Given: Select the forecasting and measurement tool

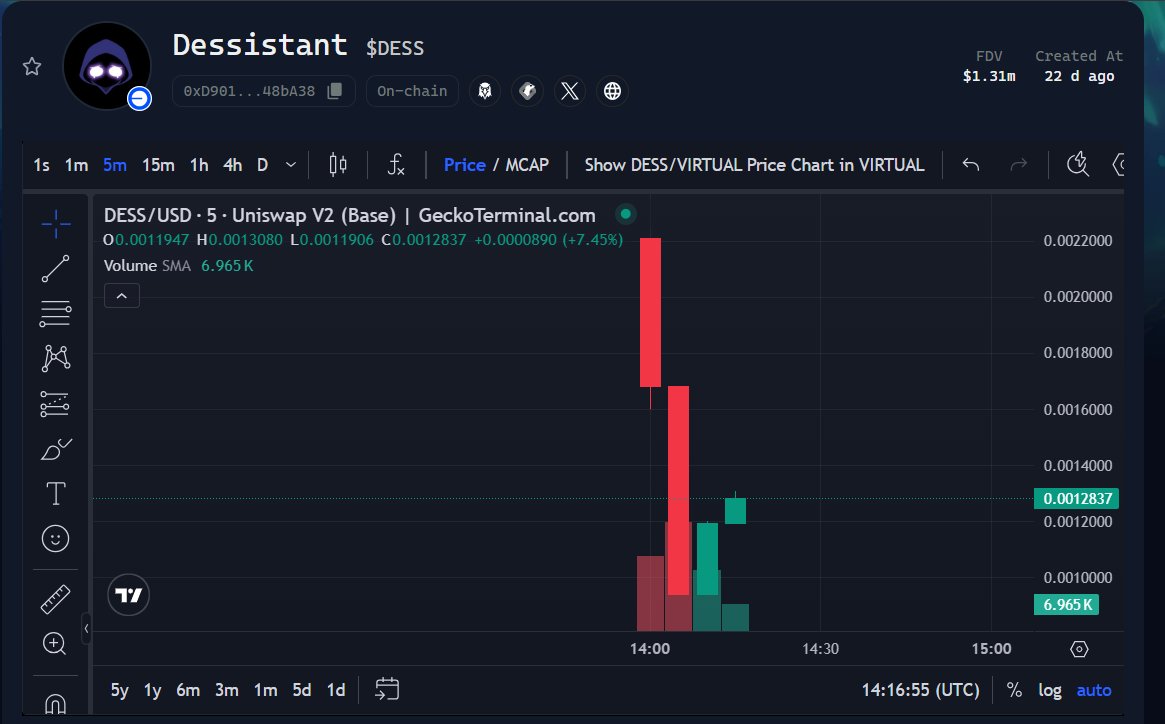Looking at the screenshot, I should pos(56,404).
